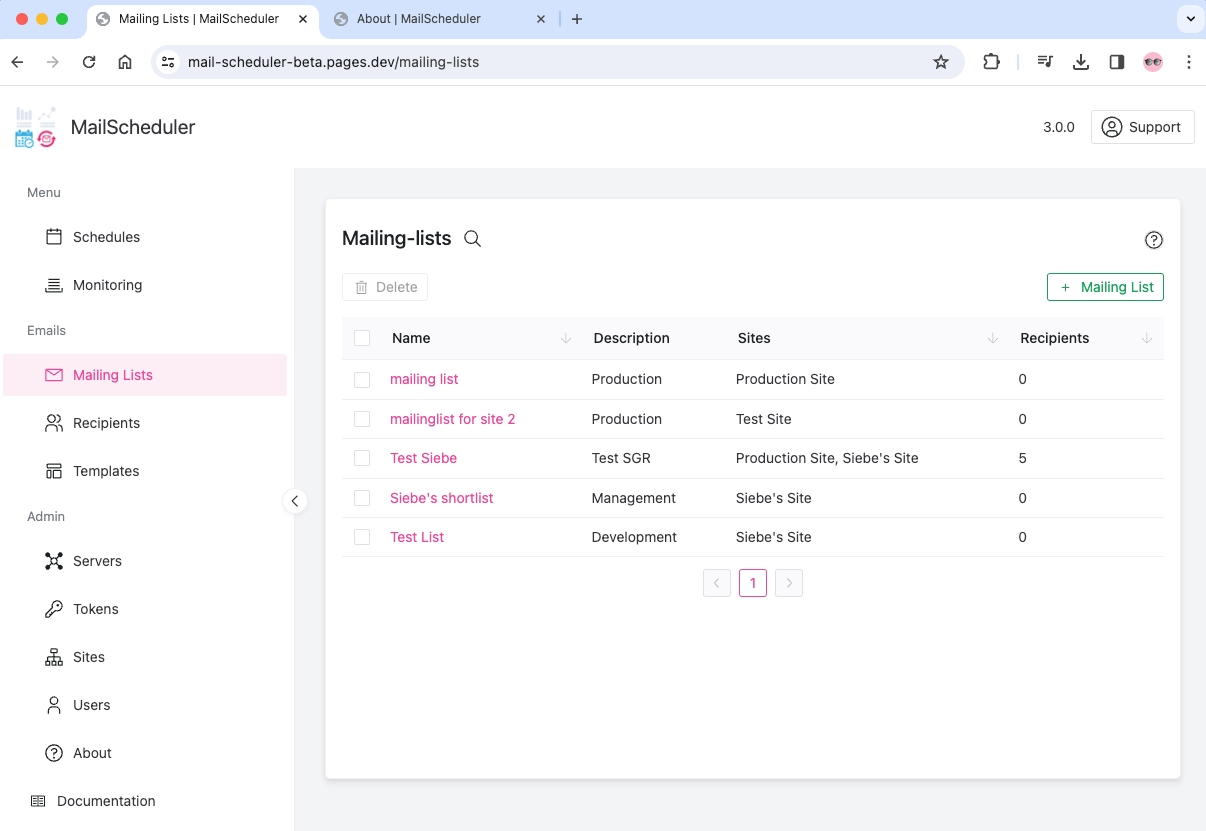Open Documentation at the sidebar bottom
The image size is (1206, 831).
[106, 801]
